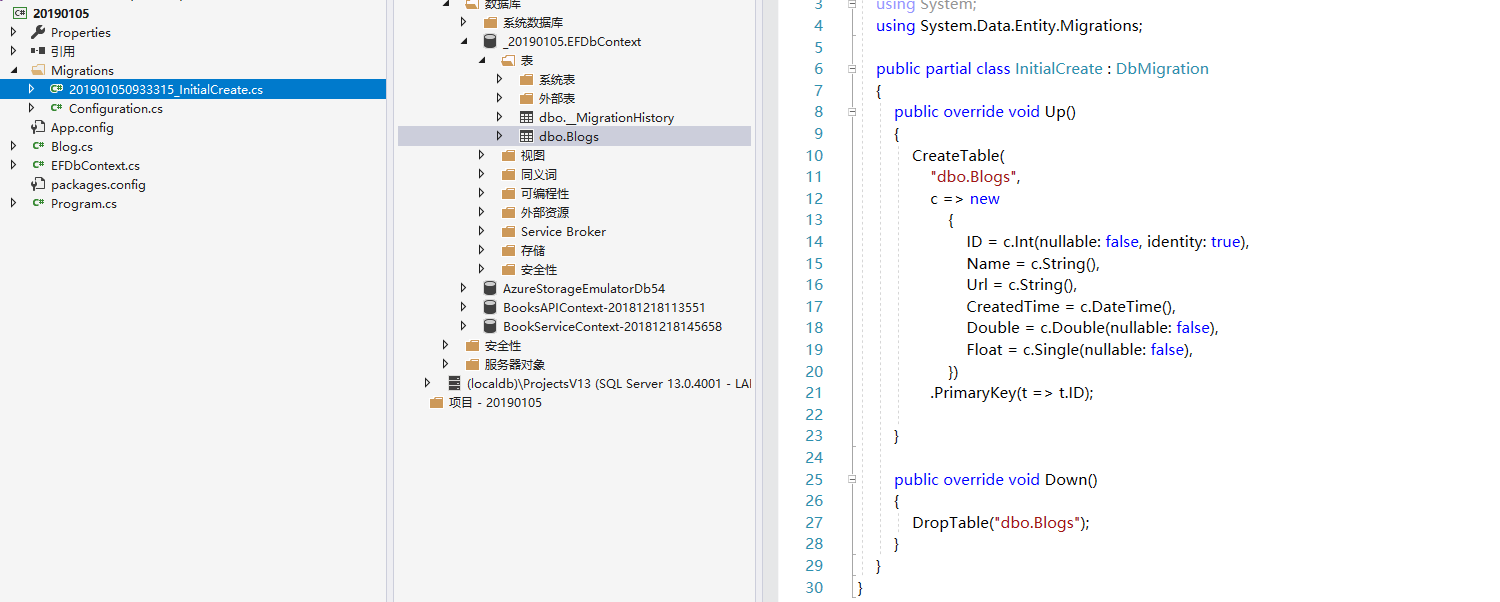
Task: Click the C# icon beside Configuration.cs
Action: coord(57,108)
